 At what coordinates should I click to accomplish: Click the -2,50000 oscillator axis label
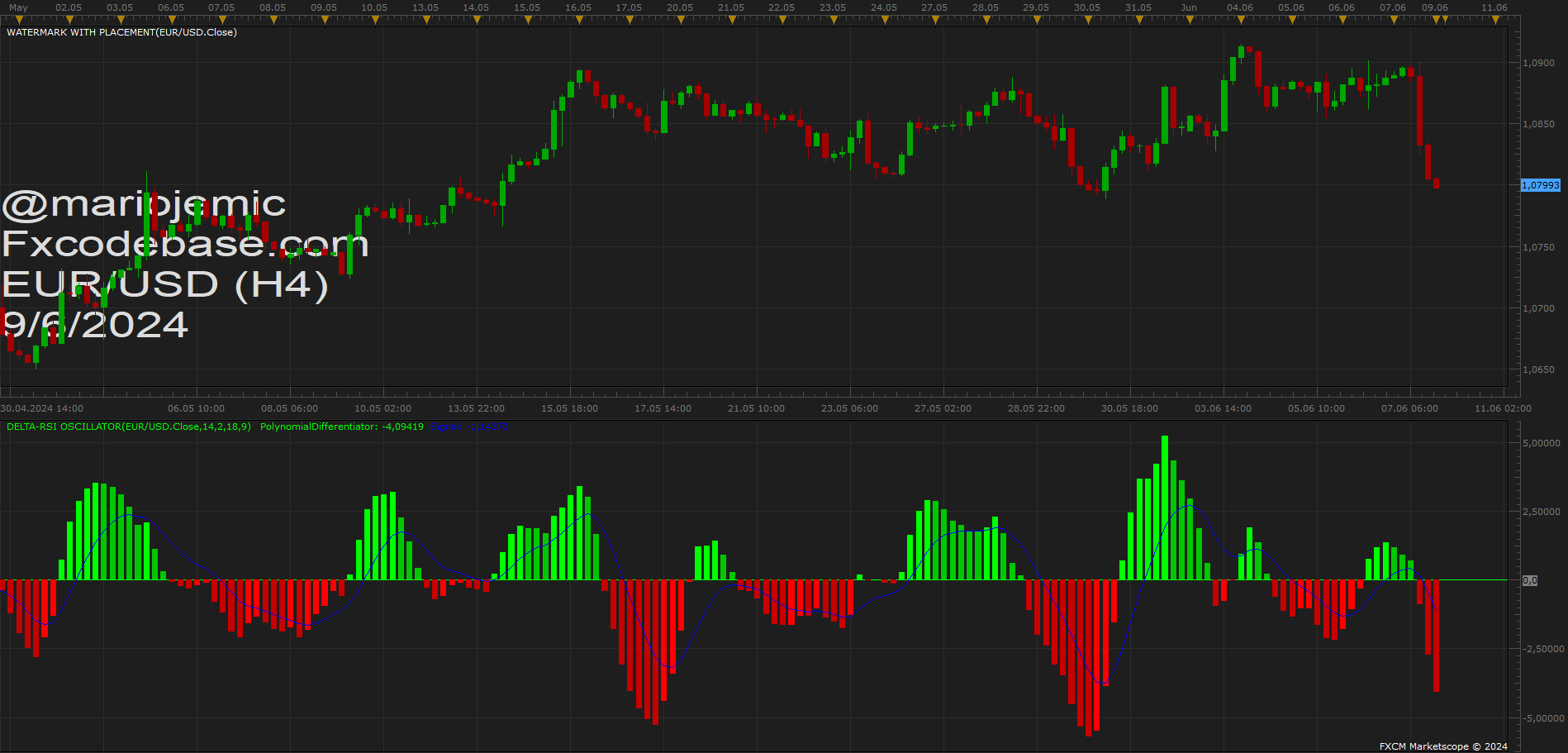1542,649
